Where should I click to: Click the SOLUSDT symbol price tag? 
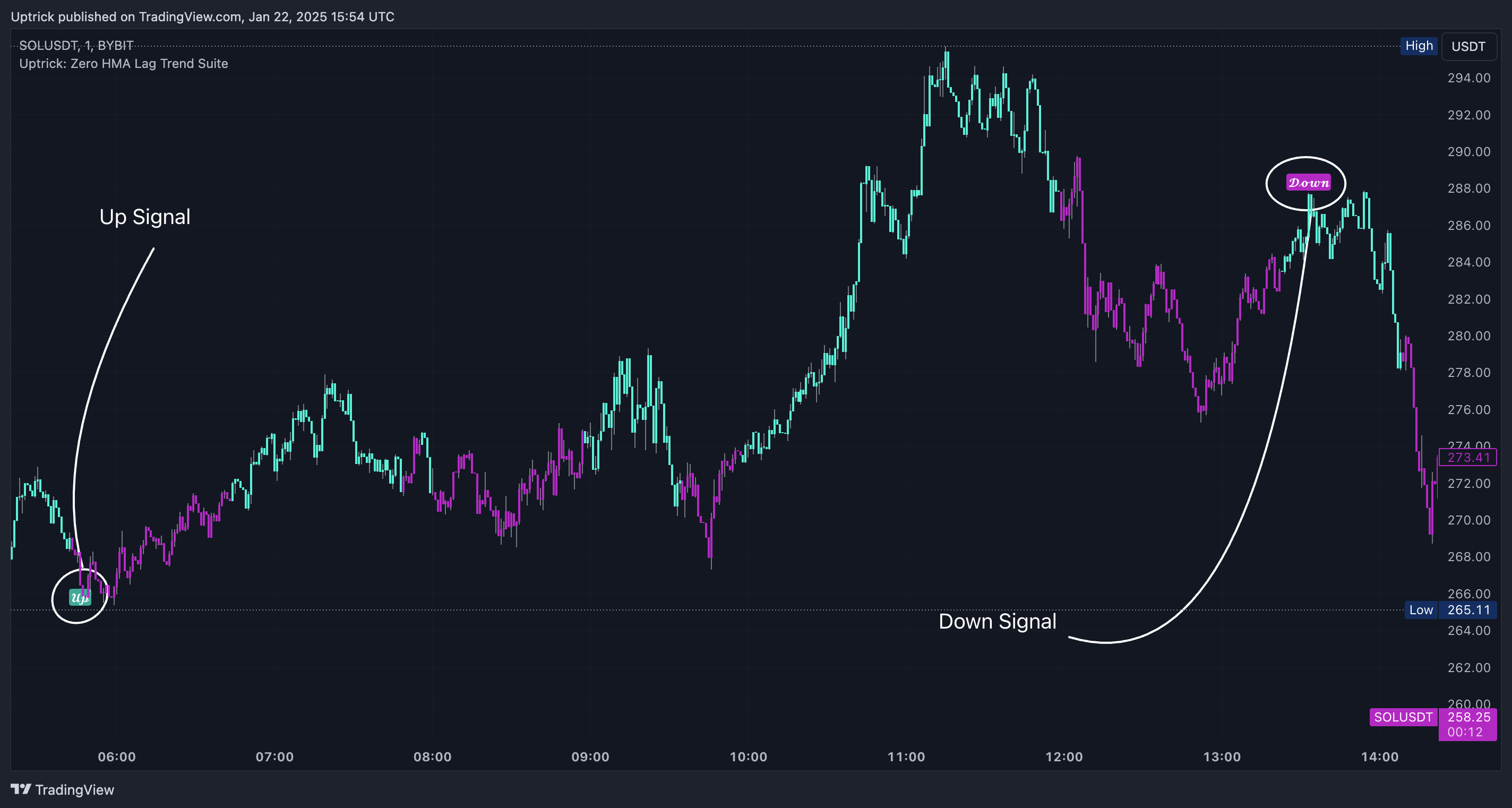1403,717
